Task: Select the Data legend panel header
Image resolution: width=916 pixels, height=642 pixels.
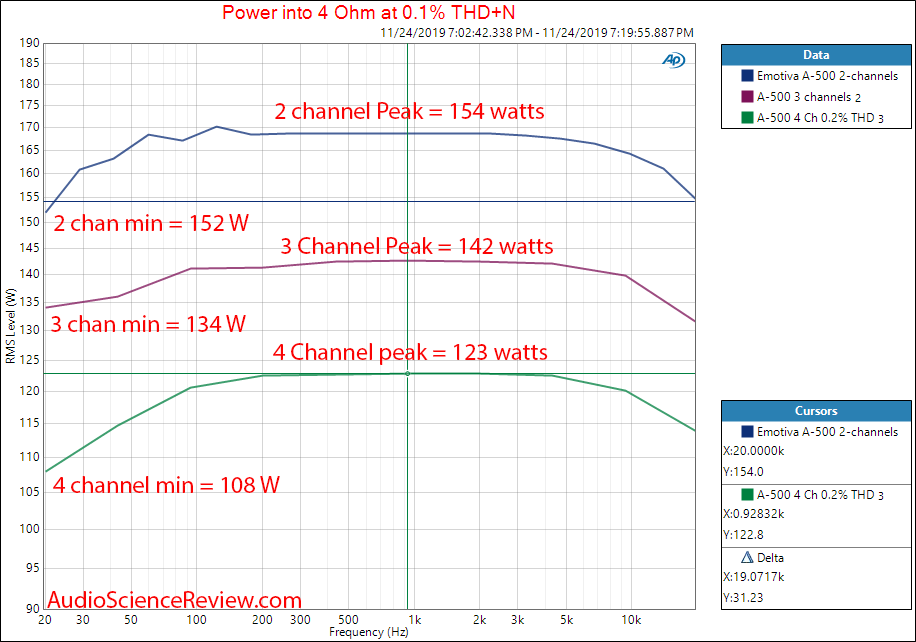Action: (x=816, y=55)
